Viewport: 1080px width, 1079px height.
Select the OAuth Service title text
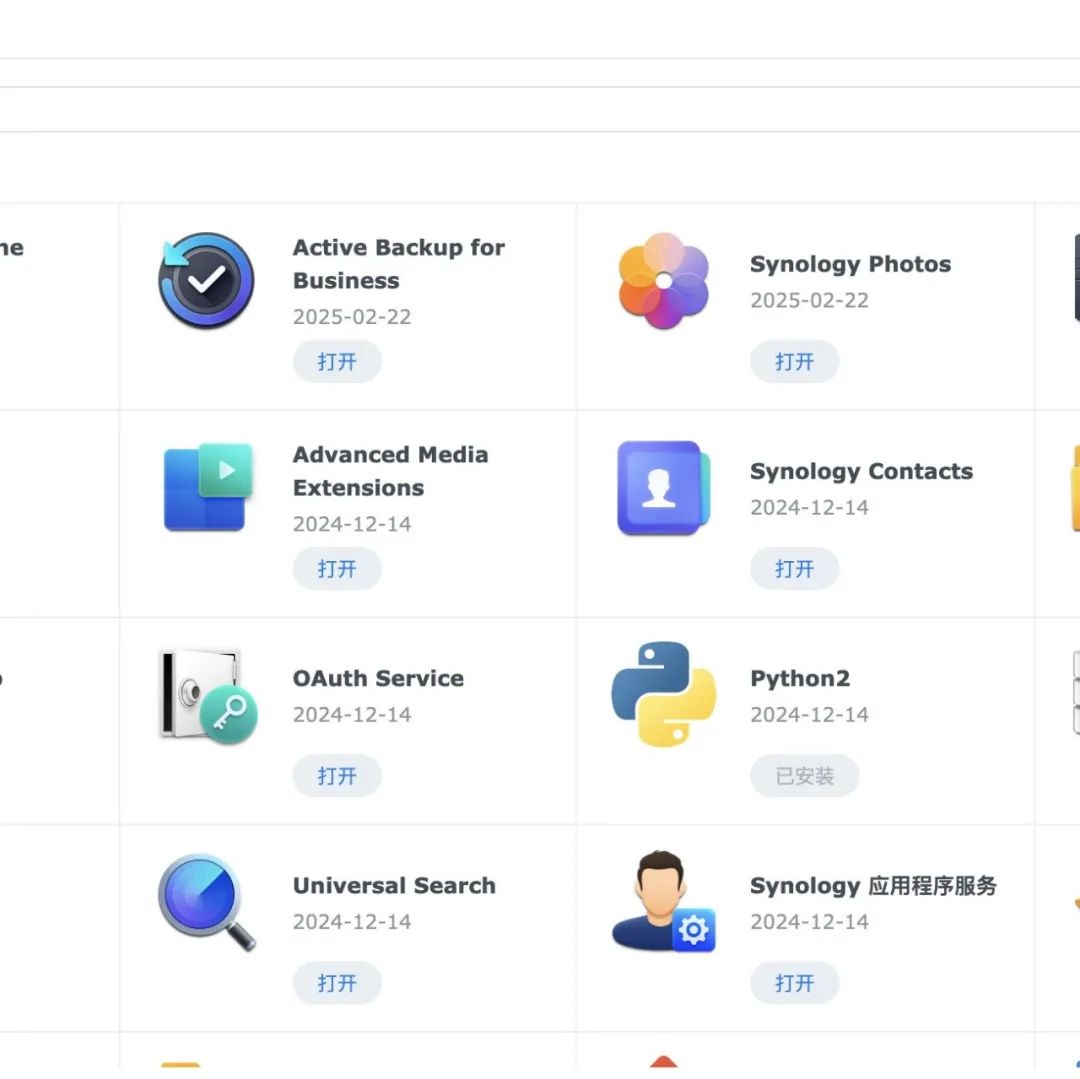(378, 678)
